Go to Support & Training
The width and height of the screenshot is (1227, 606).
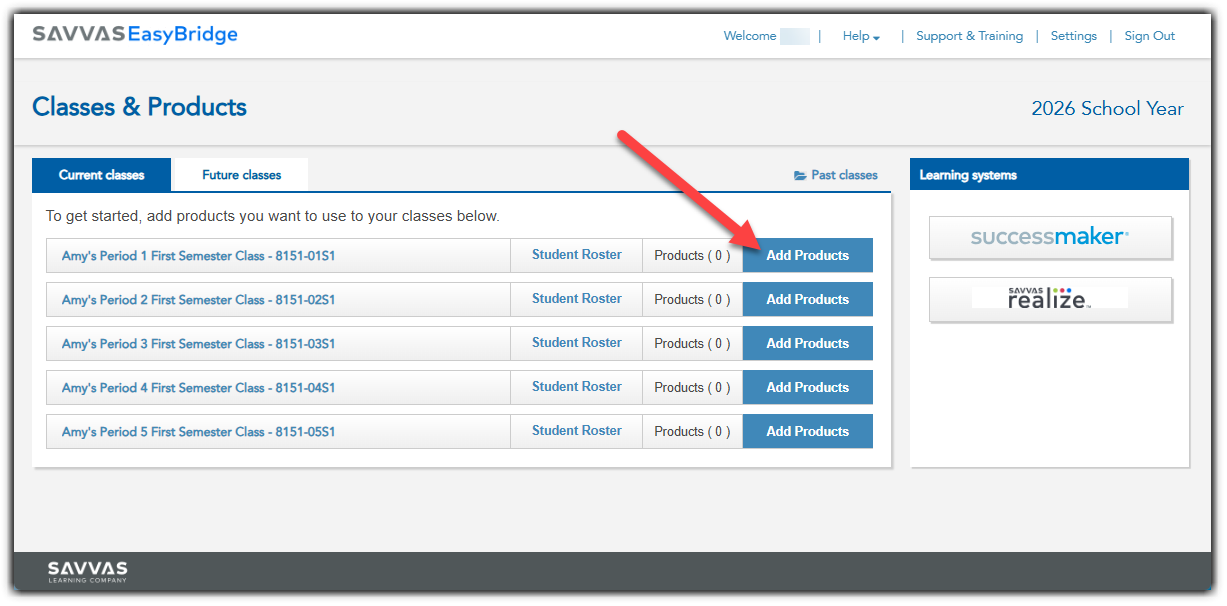point(969,36)
